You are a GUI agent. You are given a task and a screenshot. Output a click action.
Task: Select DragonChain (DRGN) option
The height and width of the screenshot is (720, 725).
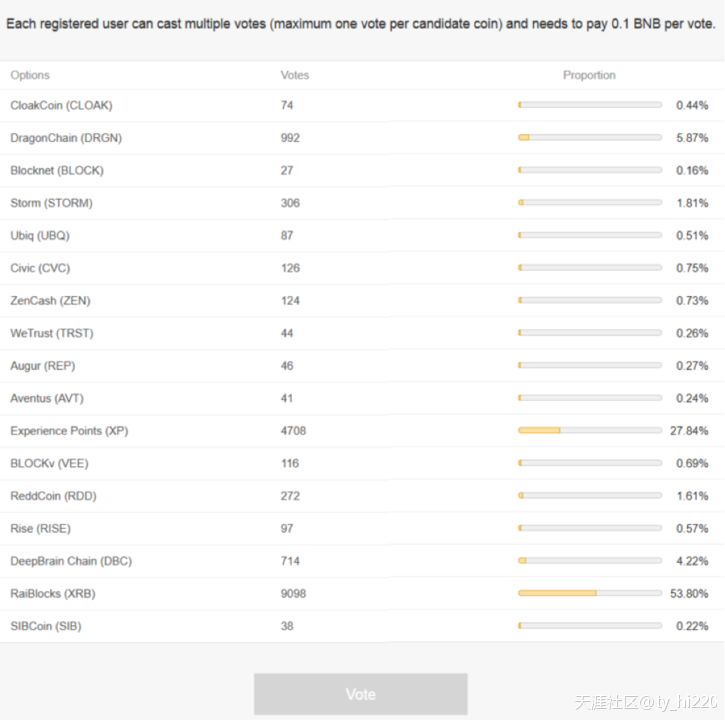tap(66, 138)
